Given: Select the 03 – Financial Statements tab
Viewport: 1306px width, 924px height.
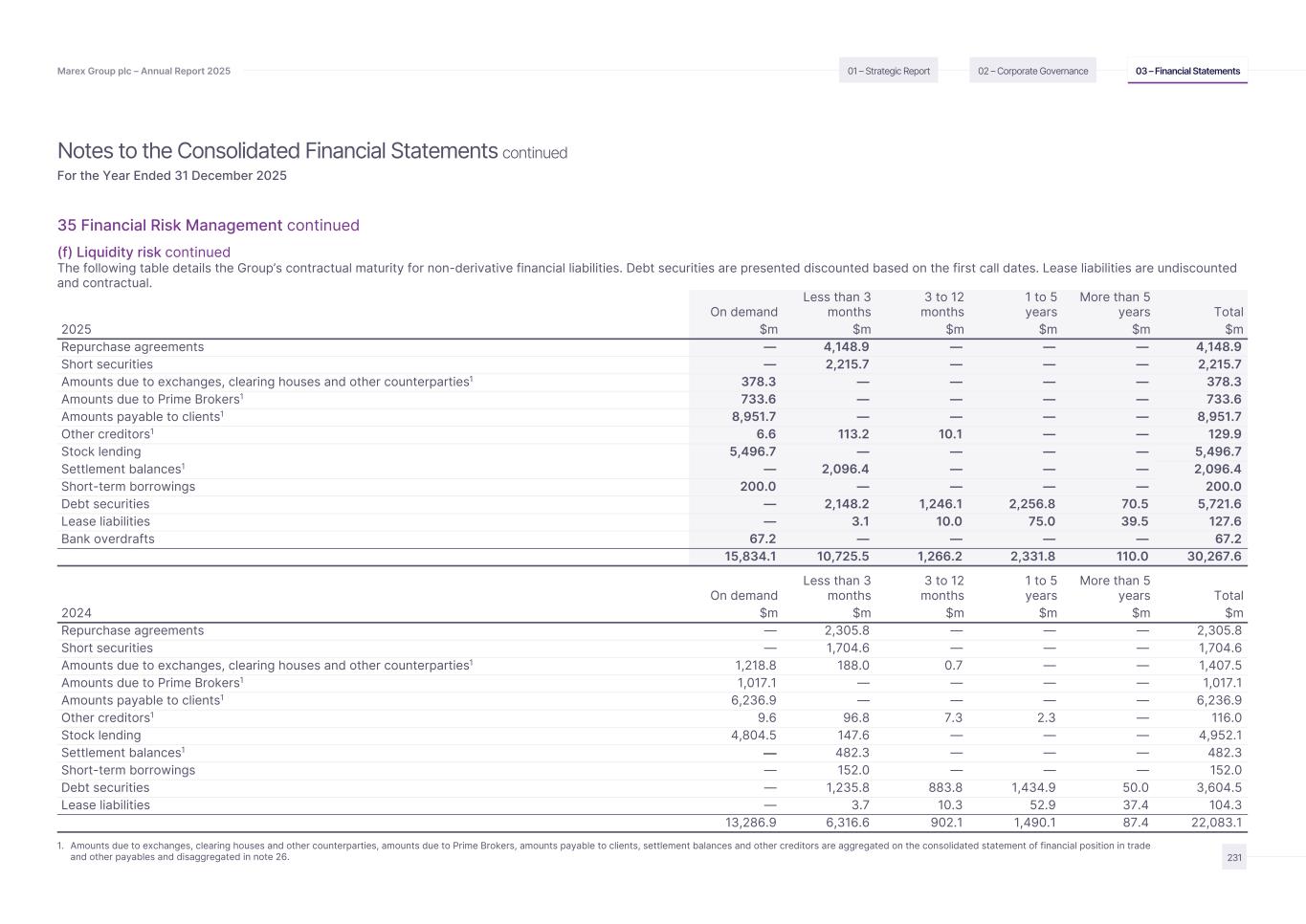Looking at the screenshot, I should (x=1186, y=71).
